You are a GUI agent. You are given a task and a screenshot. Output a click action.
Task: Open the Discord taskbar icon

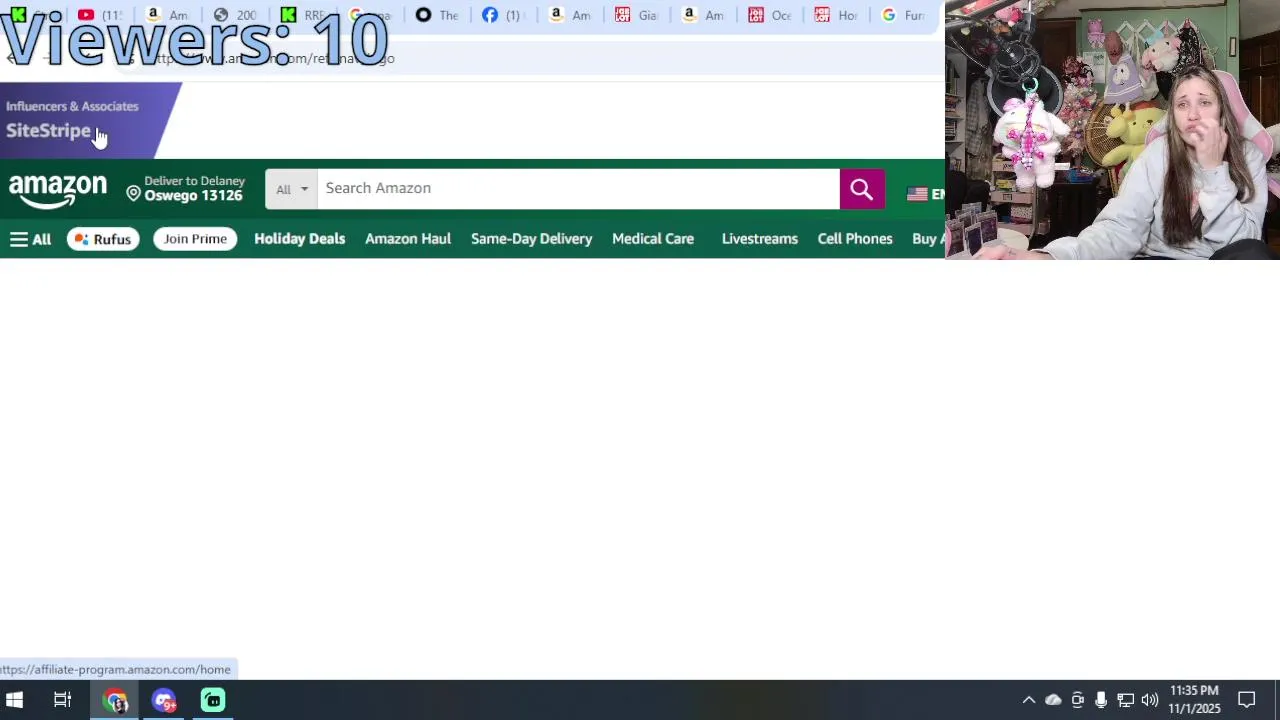click(164, 700)
